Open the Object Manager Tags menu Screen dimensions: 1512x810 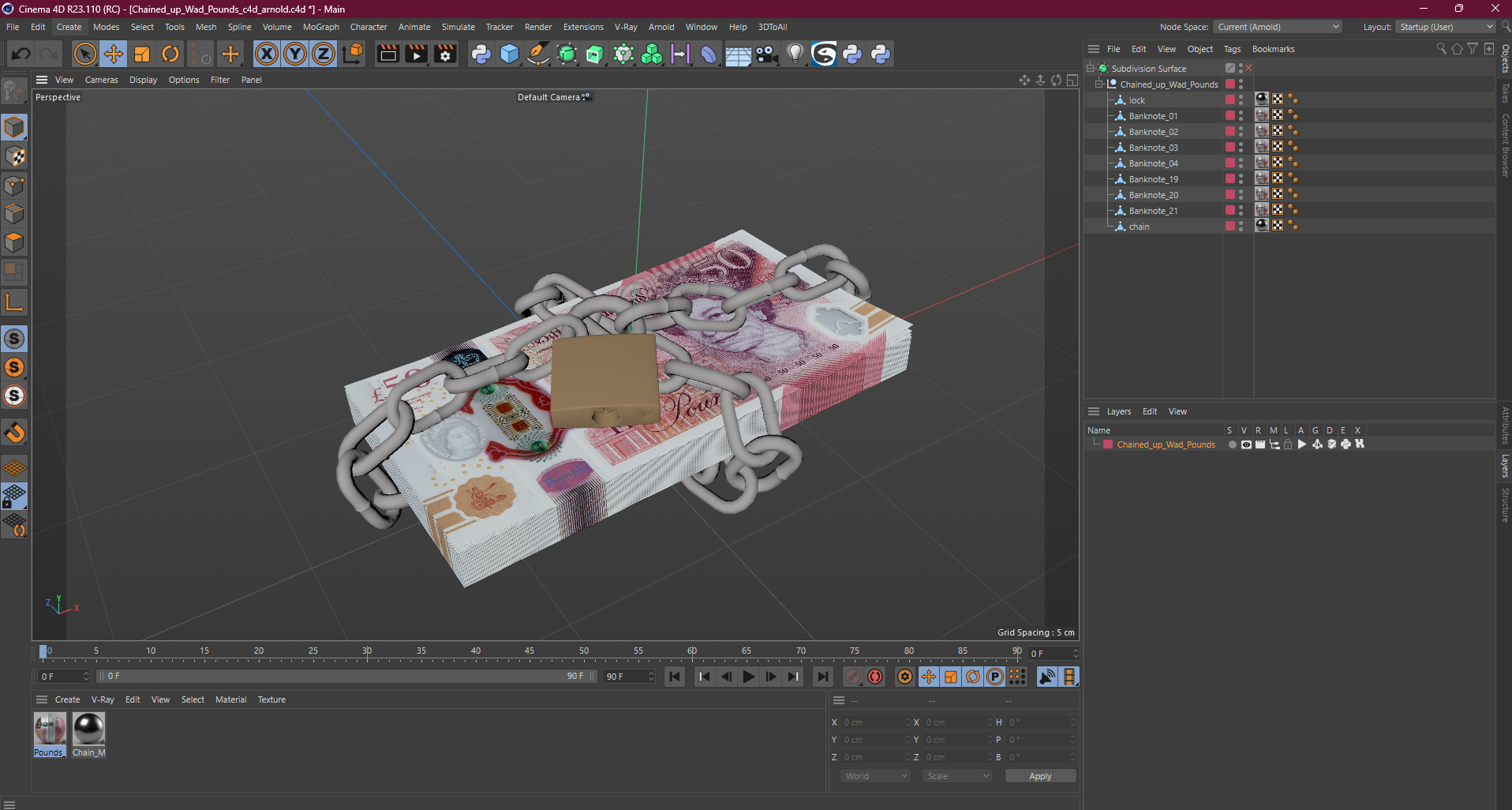pyautogui.click(x=1232, y=49)
